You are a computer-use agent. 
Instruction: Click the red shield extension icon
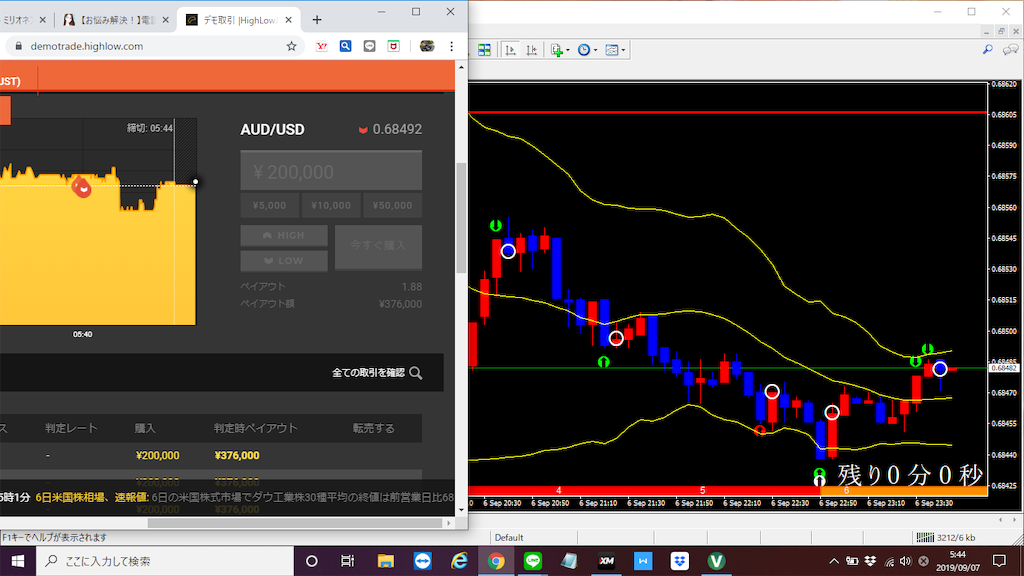tap(393, 46)
